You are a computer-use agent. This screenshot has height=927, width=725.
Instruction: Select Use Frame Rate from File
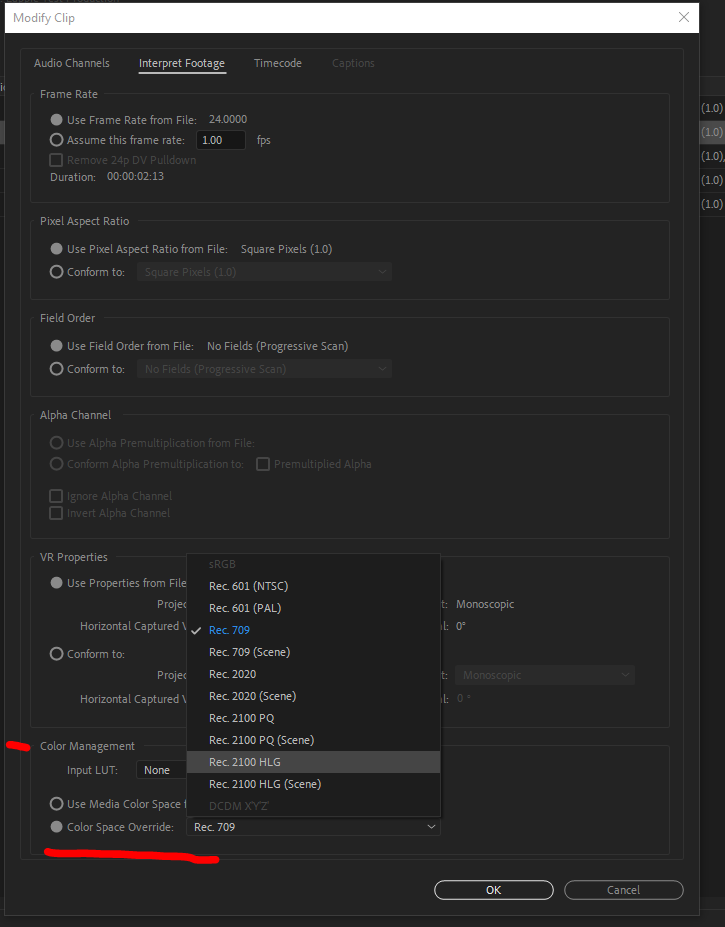point(57,120)
